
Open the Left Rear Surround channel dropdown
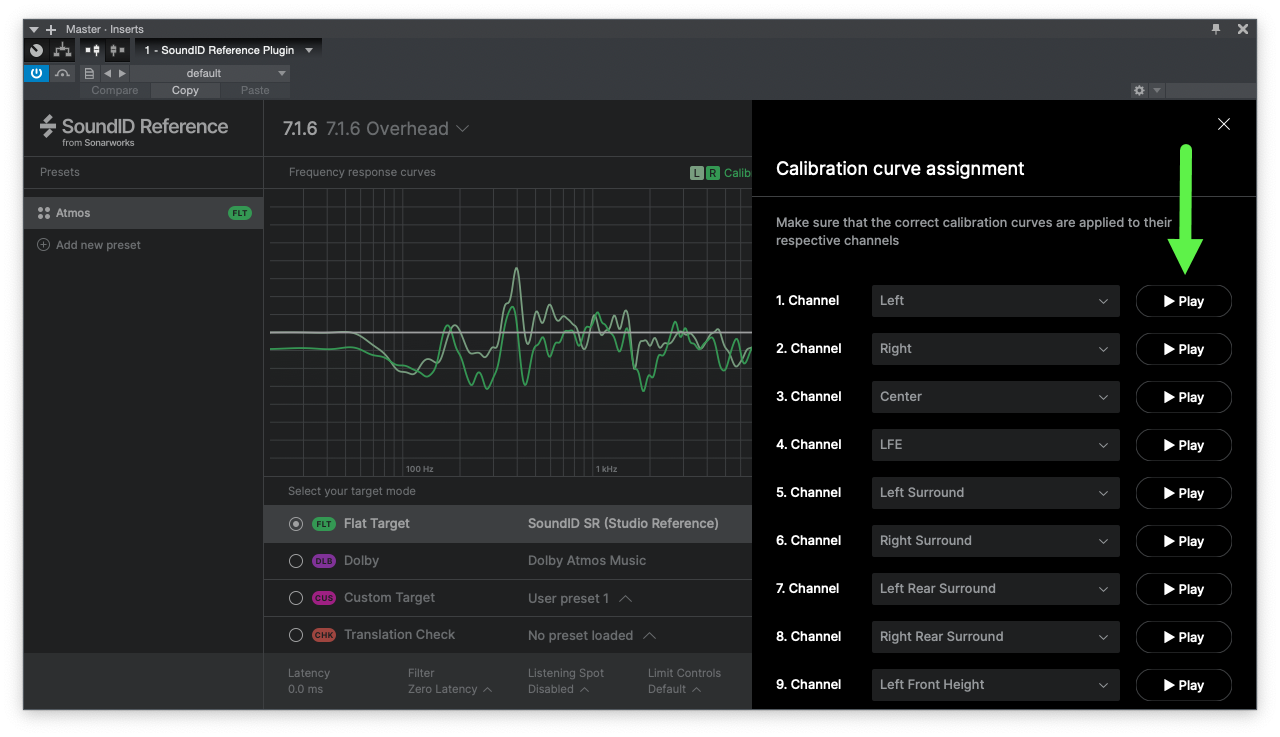(x=995, y=589)
